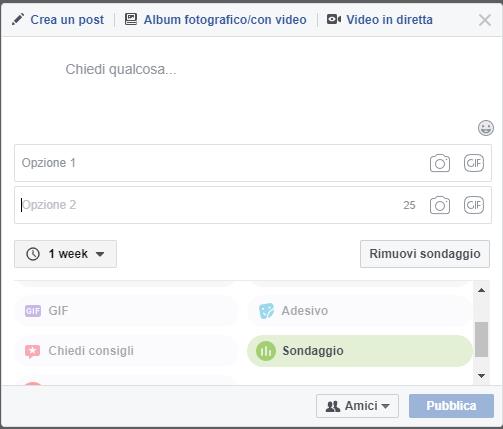Add GIF to Opzione 2
This screenshot has width=503, height=429.
474,205
